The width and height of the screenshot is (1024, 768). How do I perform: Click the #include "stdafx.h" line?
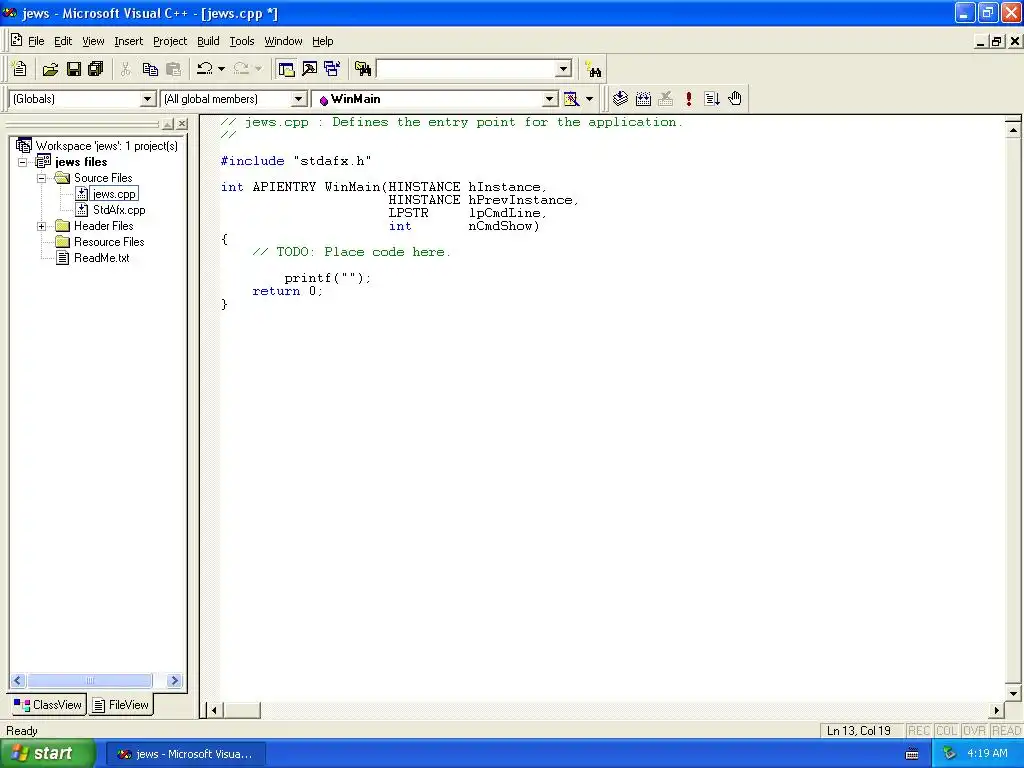pyautogui.click(x=296, y=161)
